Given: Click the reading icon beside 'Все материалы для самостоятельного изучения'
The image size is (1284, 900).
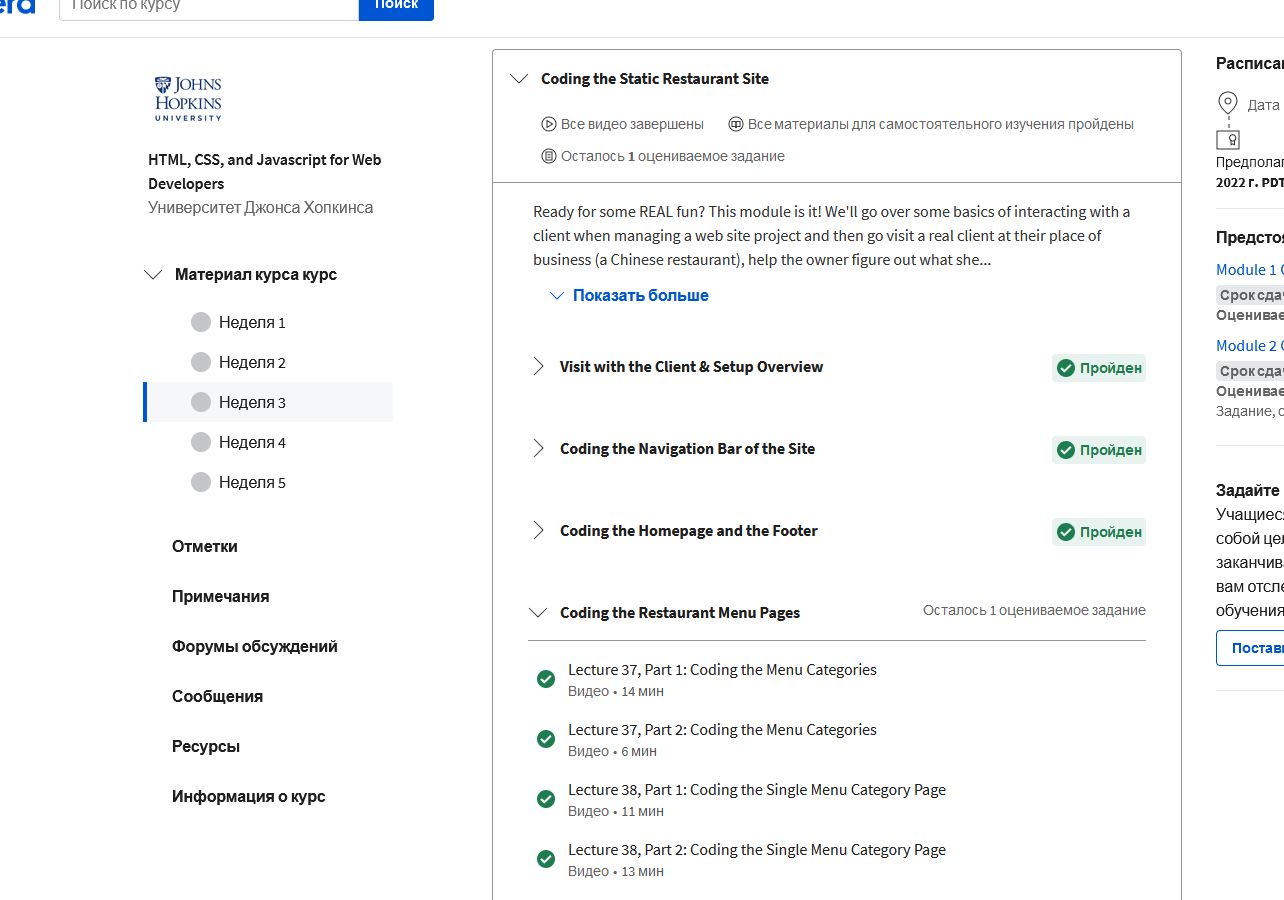Looking at the screenshot, I should pyautogui.click(x=736, y=125).
